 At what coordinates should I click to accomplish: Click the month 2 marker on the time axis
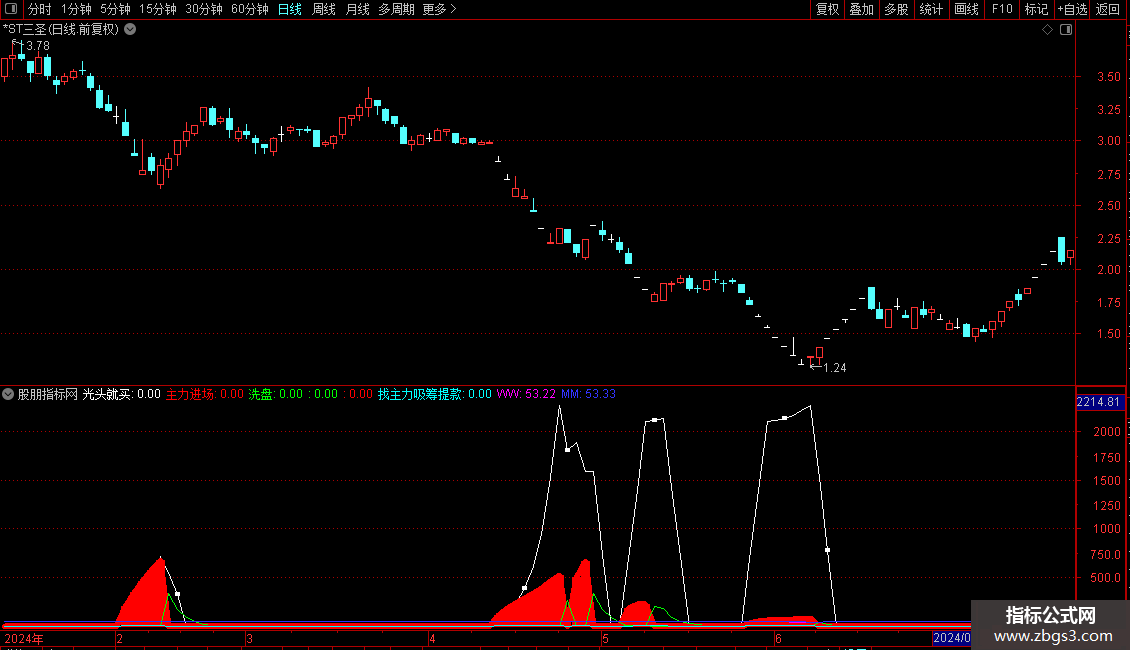[x=119, y=638]
